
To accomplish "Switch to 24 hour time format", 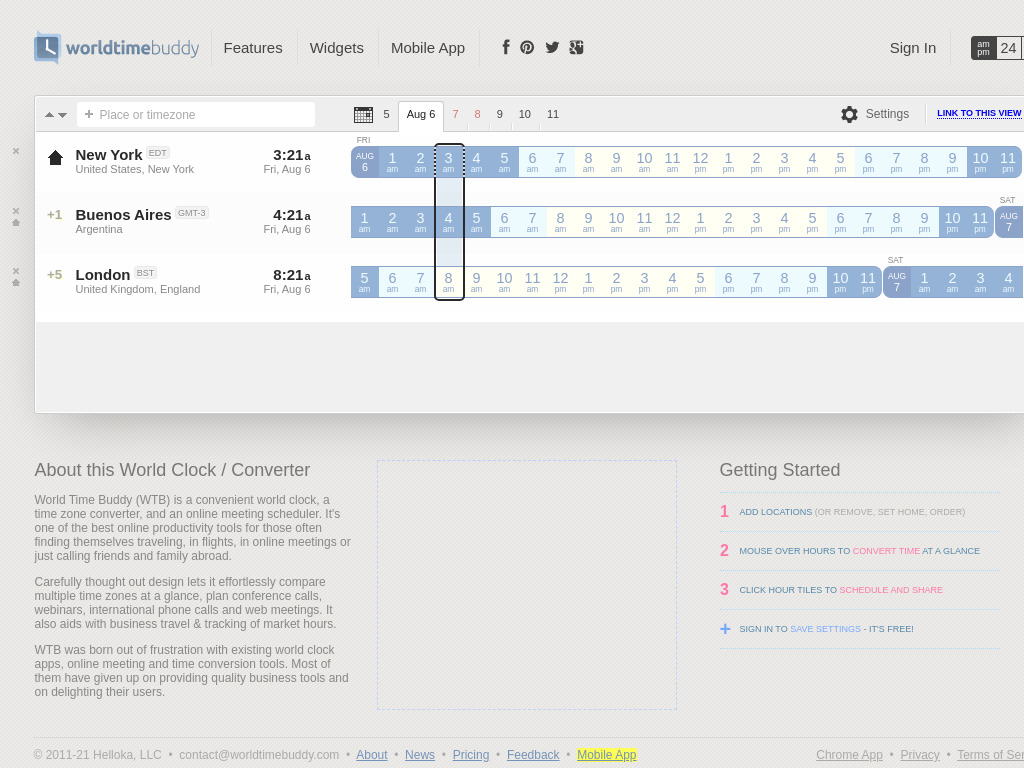I will (x=1008, y=48).
